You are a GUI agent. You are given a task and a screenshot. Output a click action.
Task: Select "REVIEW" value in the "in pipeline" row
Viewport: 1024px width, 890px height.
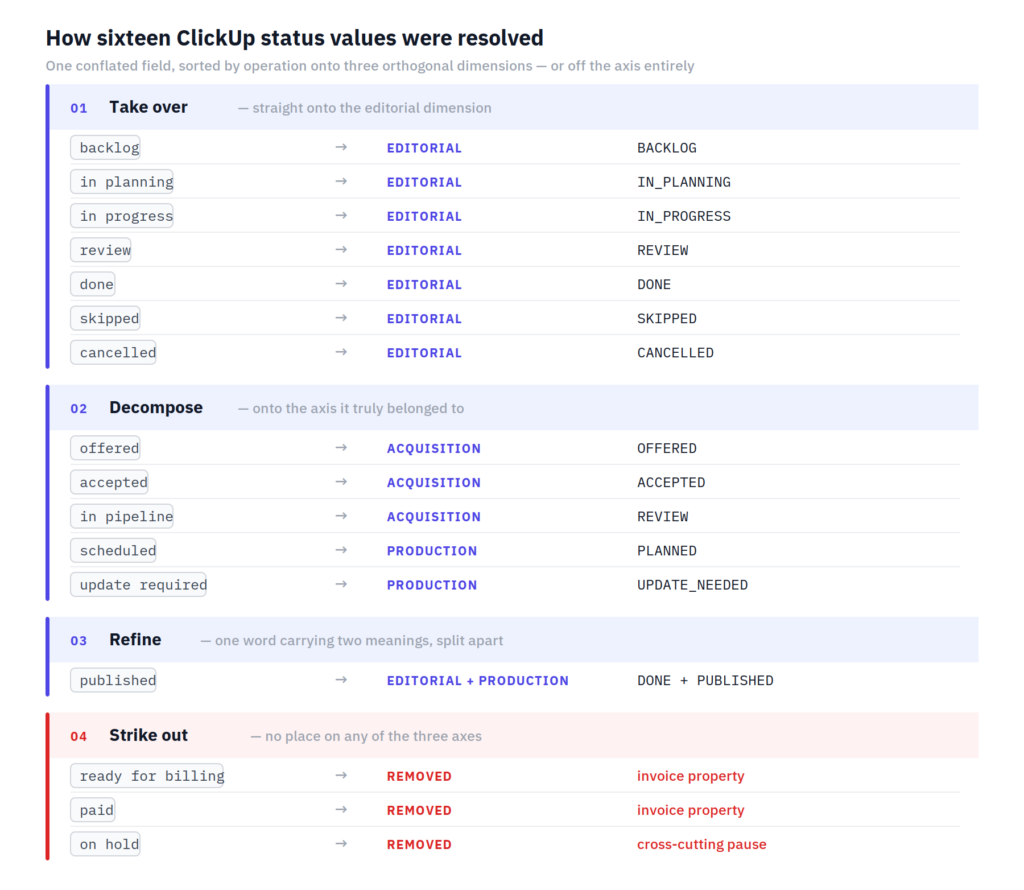tap(662, 517)
